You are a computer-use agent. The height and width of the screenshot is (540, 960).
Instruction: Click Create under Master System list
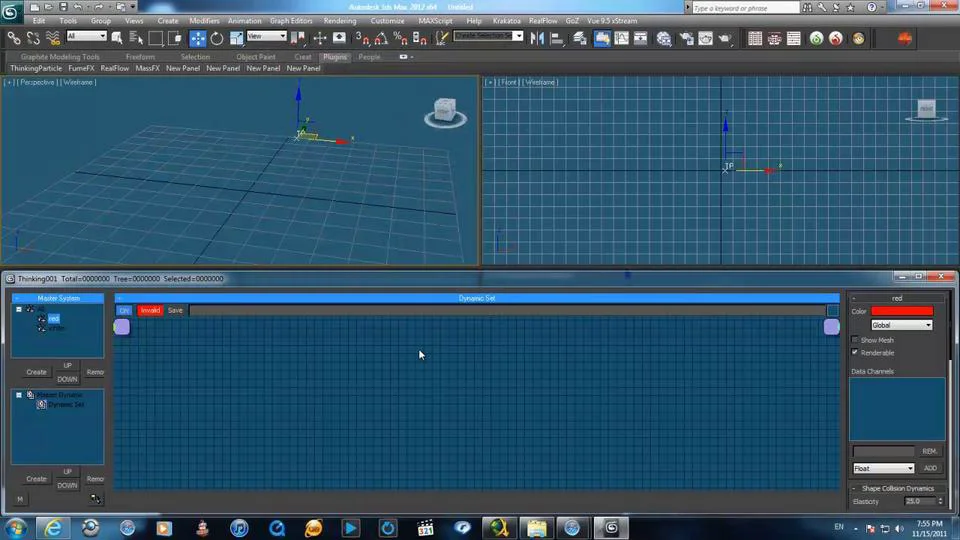tap(36, 372)
